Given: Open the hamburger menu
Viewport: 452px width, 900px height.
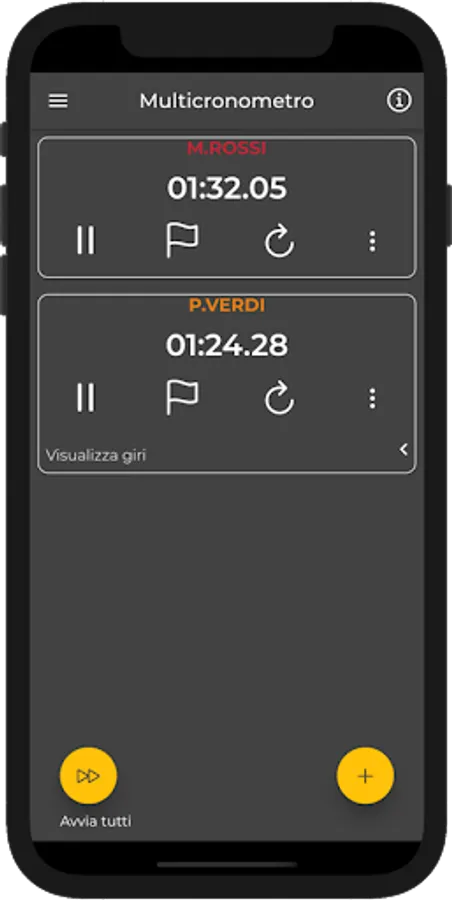Looking at the screenshot, I should (x=58, y=101).
